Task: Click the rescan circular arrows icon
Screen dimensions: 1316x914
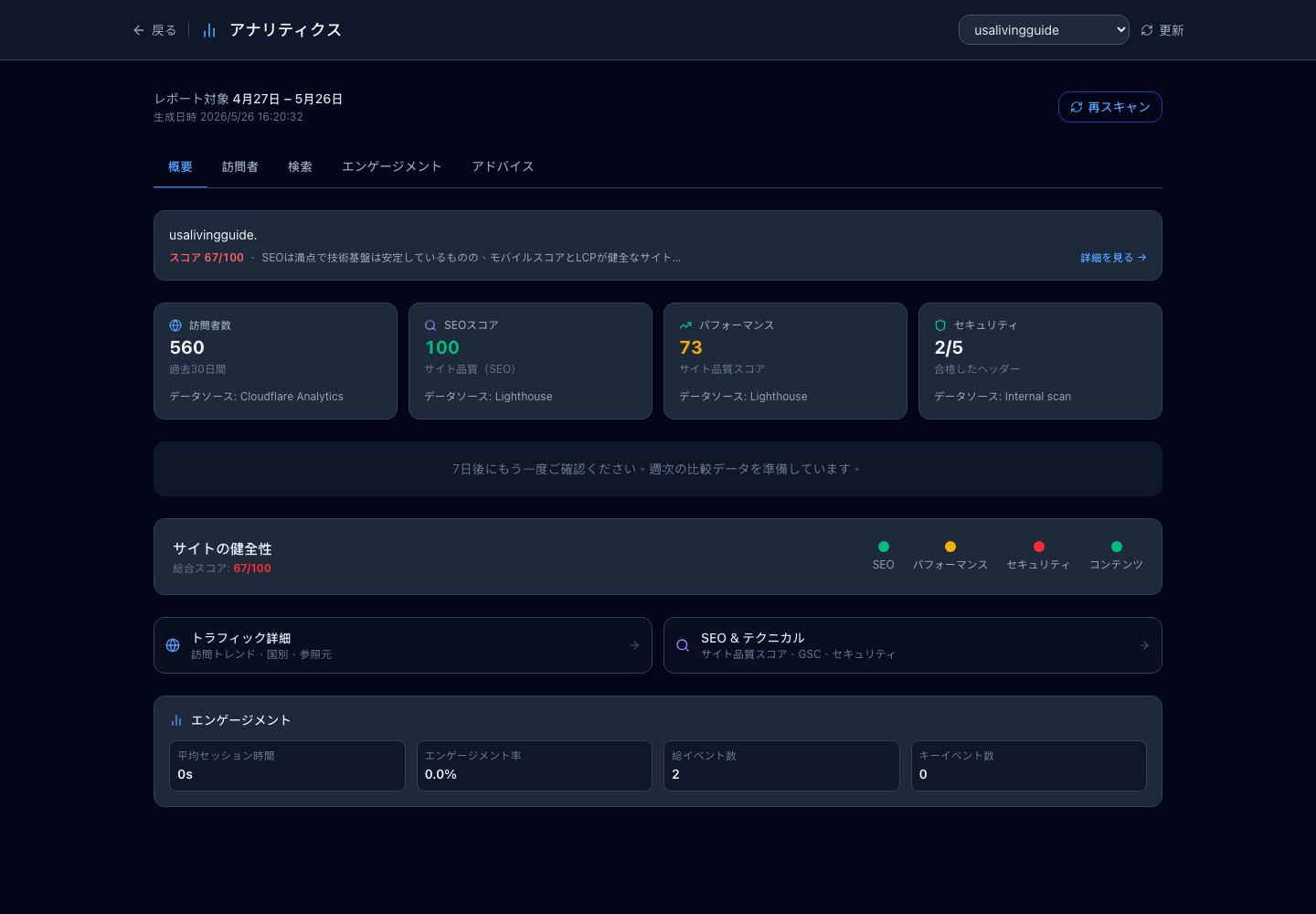Action: click(x=1077, y=107)
